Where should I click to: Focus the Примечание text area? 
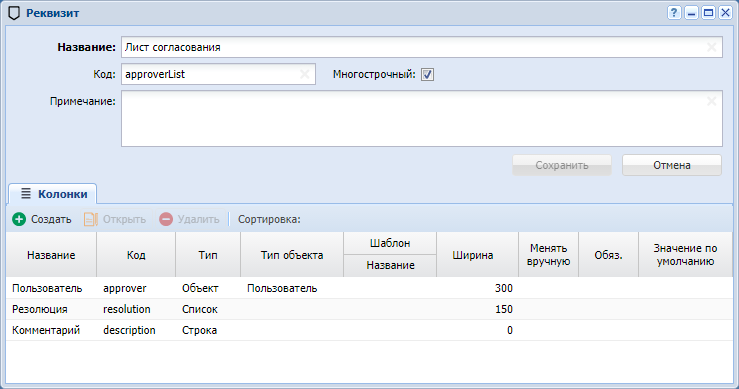(x=422, y=118)
